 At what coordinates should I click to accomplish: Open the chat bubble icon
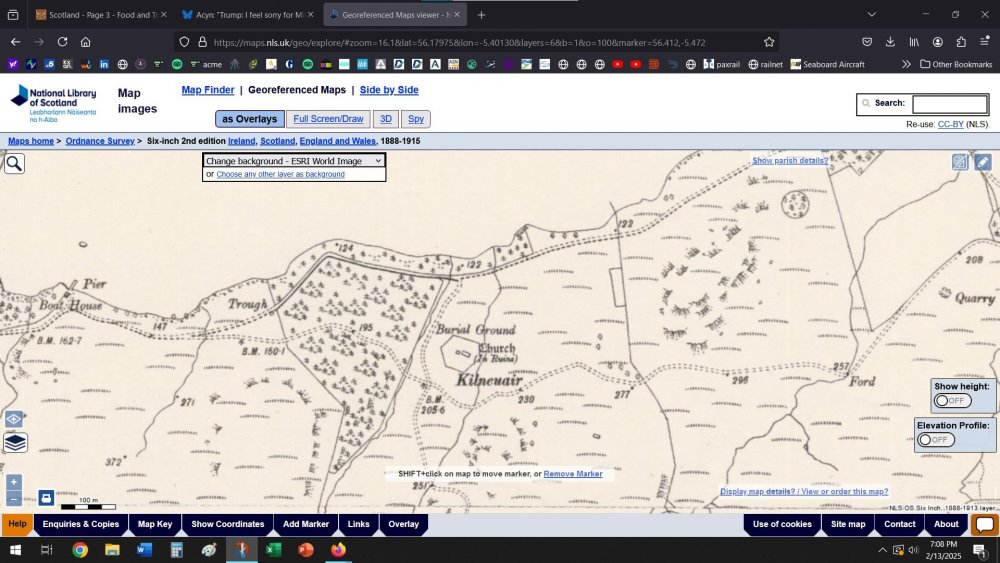point(984,525)
